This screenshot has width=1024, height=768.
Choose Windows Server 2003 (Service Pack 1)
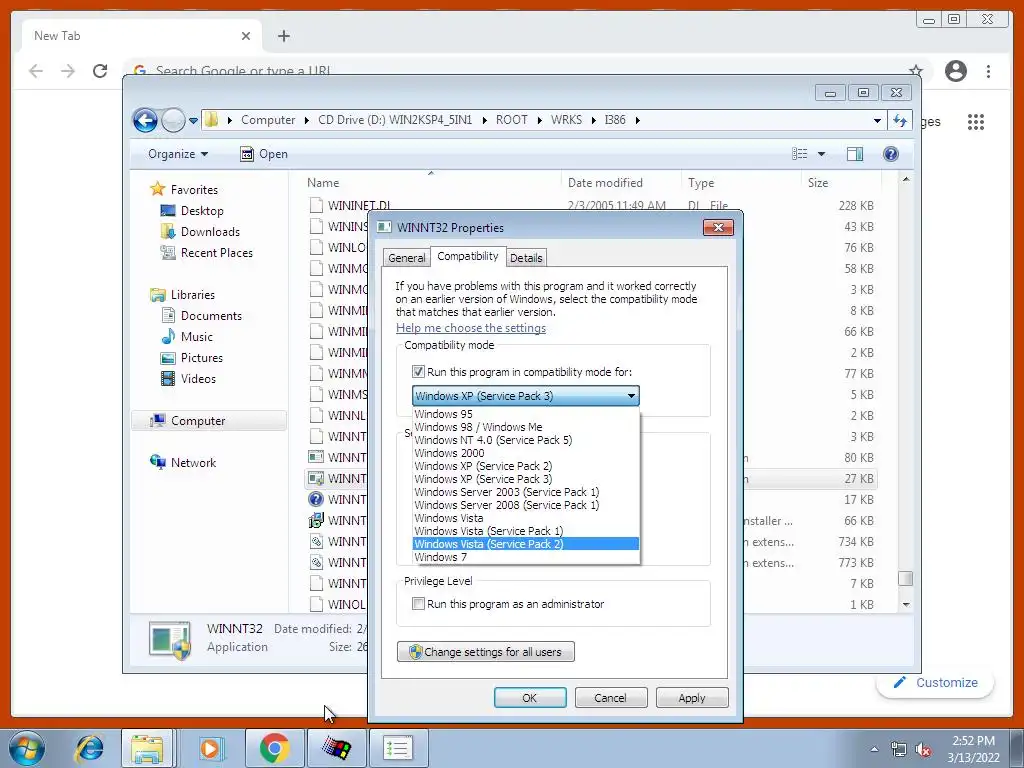(x=526, y=492)
